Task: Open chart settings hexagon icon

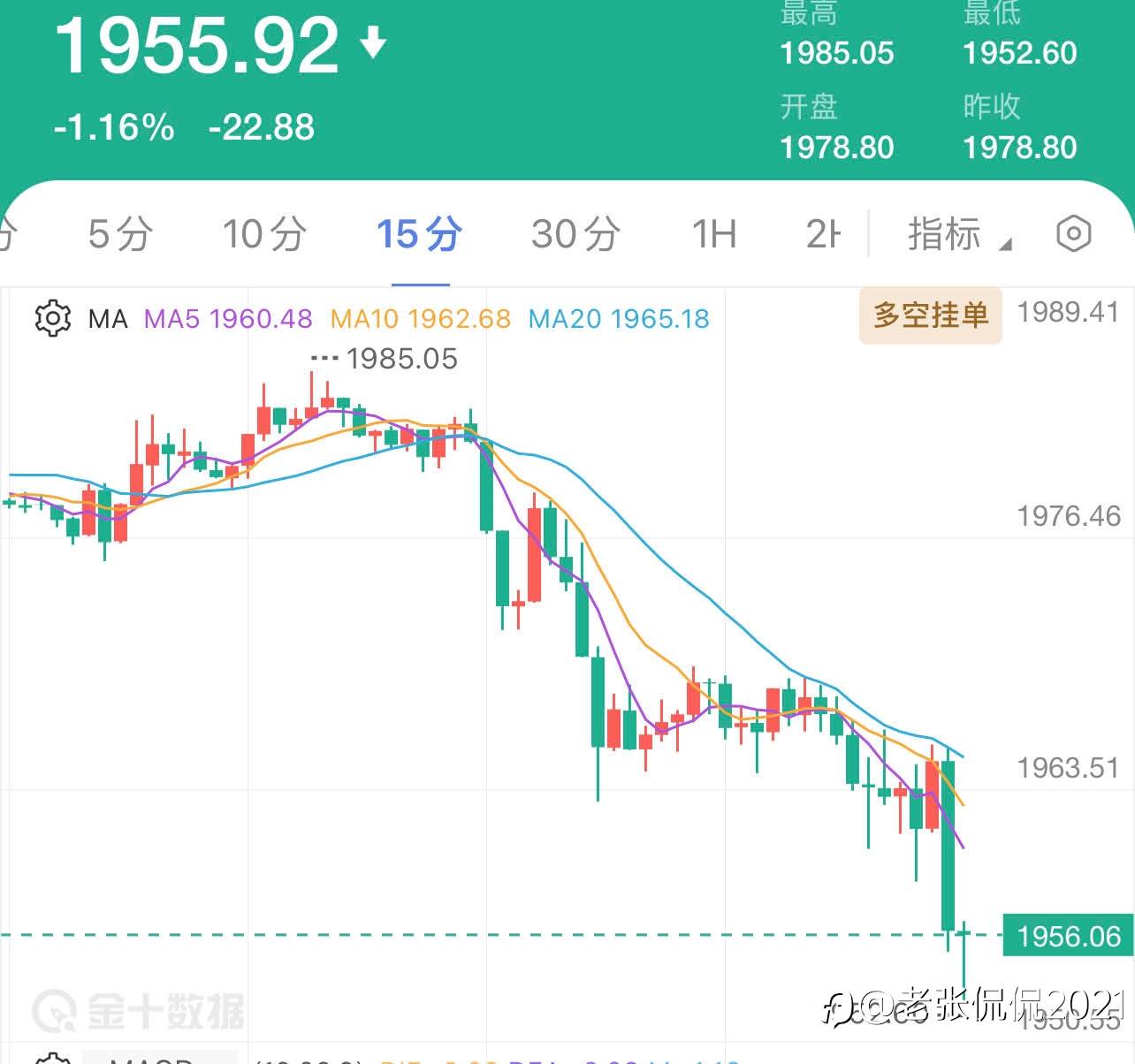Action: pos(1074,234)
